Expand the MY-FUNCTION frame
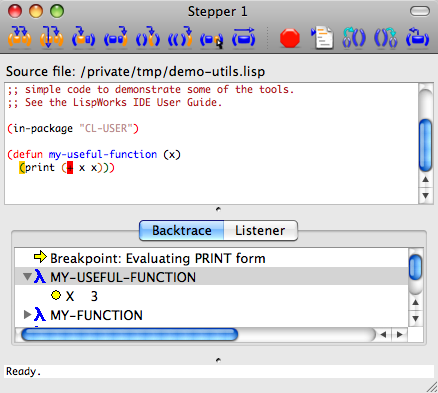The image size is (438, 393). 27,315
